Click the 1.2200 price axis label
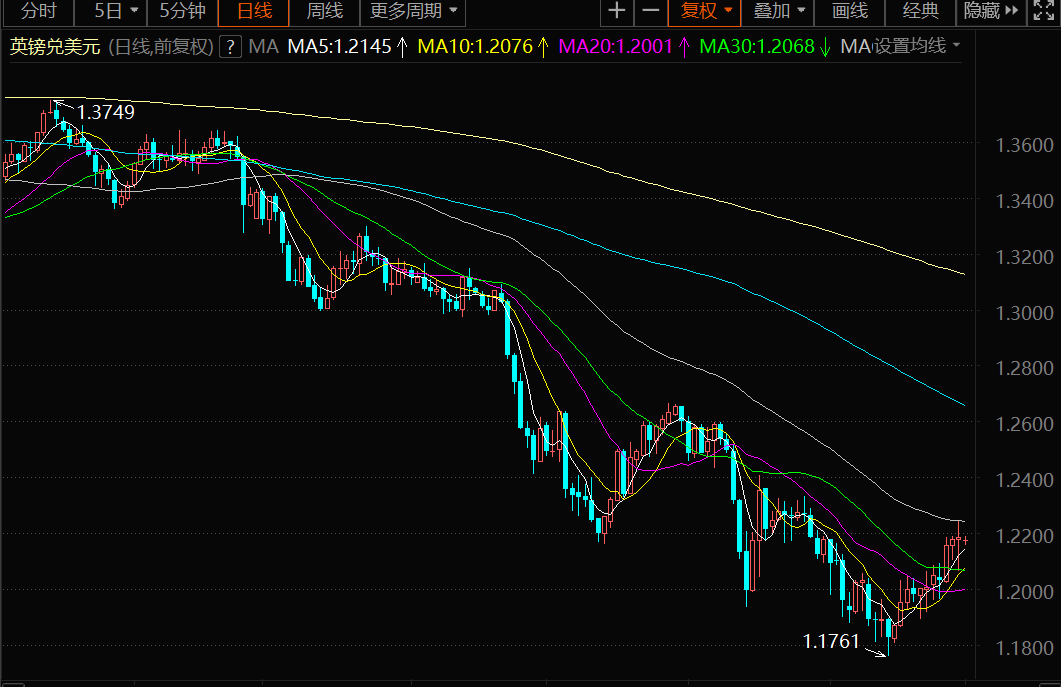 pyautogui.click(x=1024, y=536)
